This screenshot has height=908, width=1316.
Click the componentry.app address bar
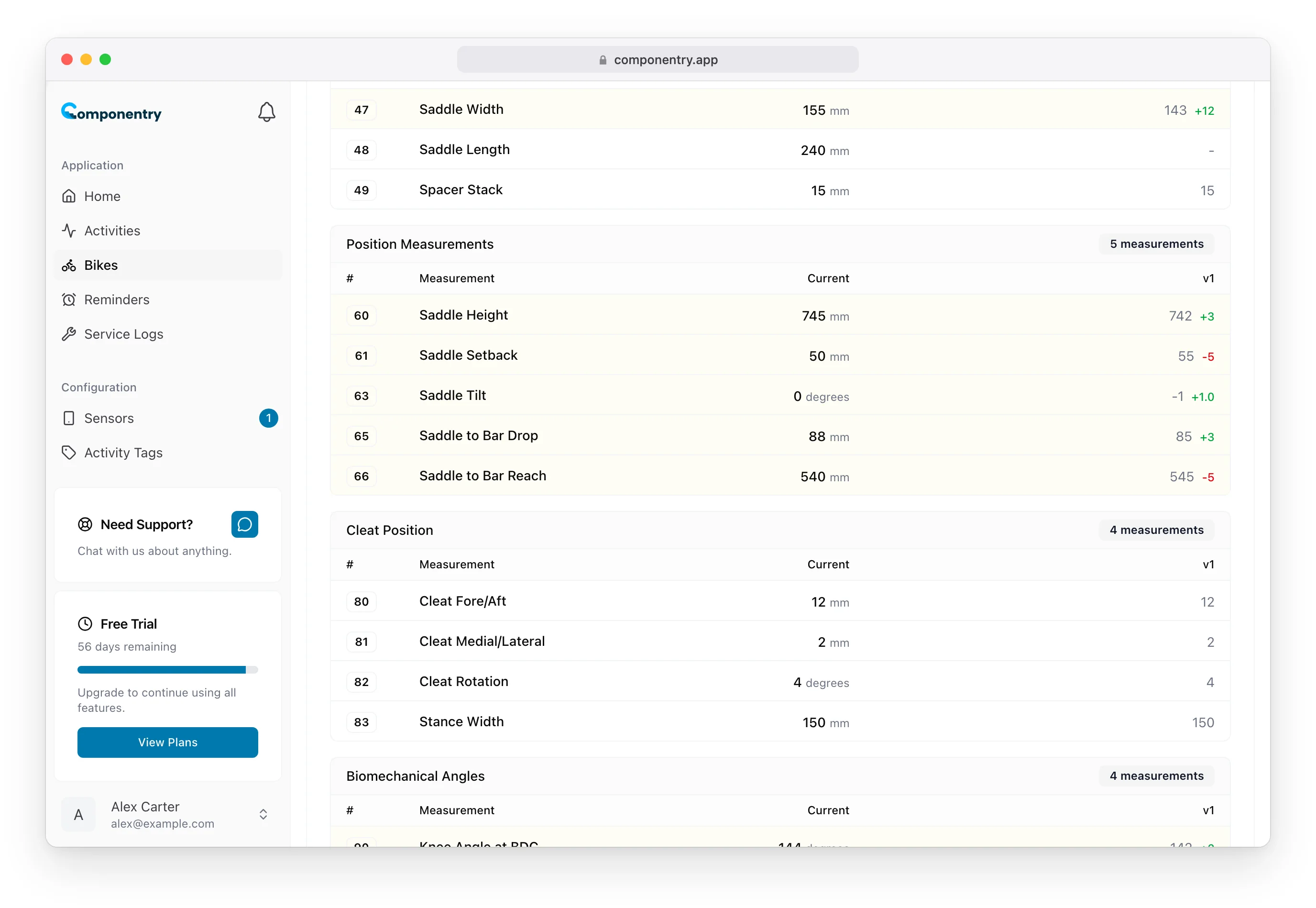(658, 60)
